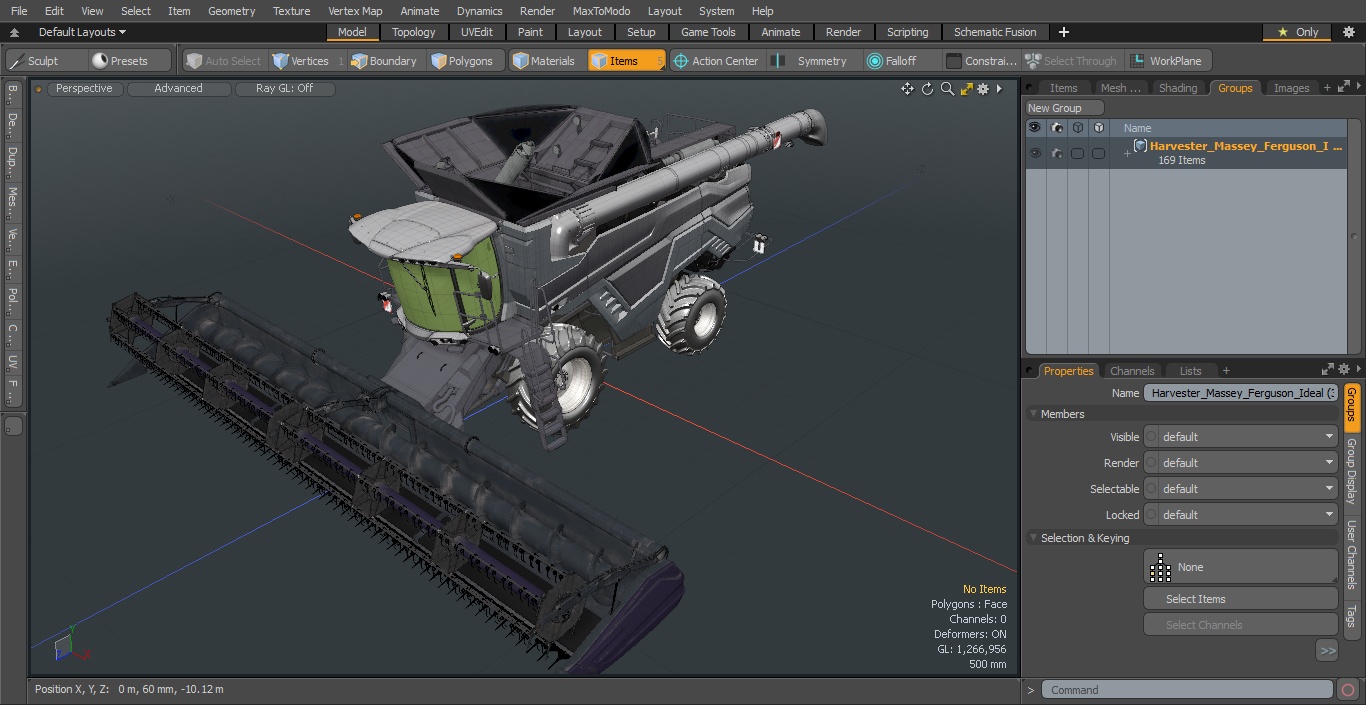Screen dimensions: 1366x705
Task: Toggle Symmetry in toolbar
Action: pos(812,61)
